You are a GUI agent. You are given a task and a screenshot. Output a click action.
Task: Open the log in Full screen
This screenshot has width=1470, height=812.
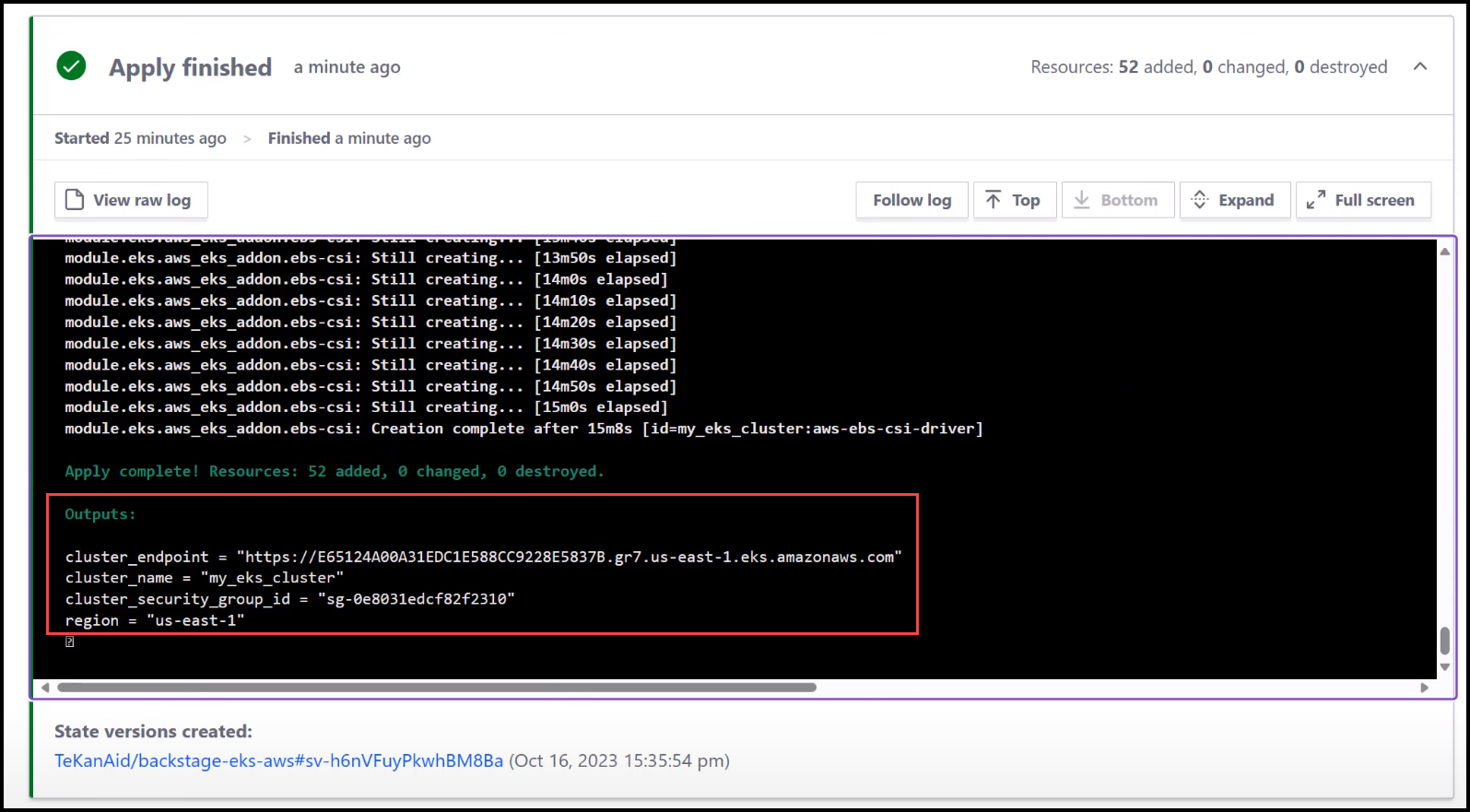[x=1363, y=200]
